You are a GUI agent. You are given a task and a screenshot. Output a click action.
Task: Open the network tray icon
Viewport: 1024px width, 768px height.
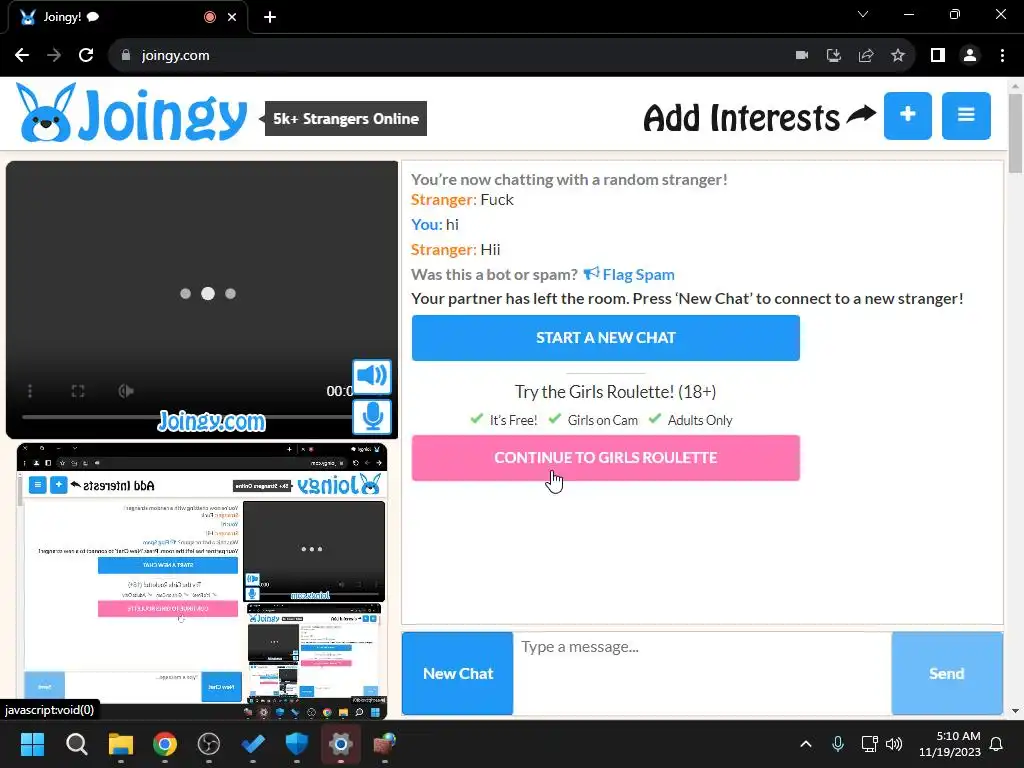point(869,744)
